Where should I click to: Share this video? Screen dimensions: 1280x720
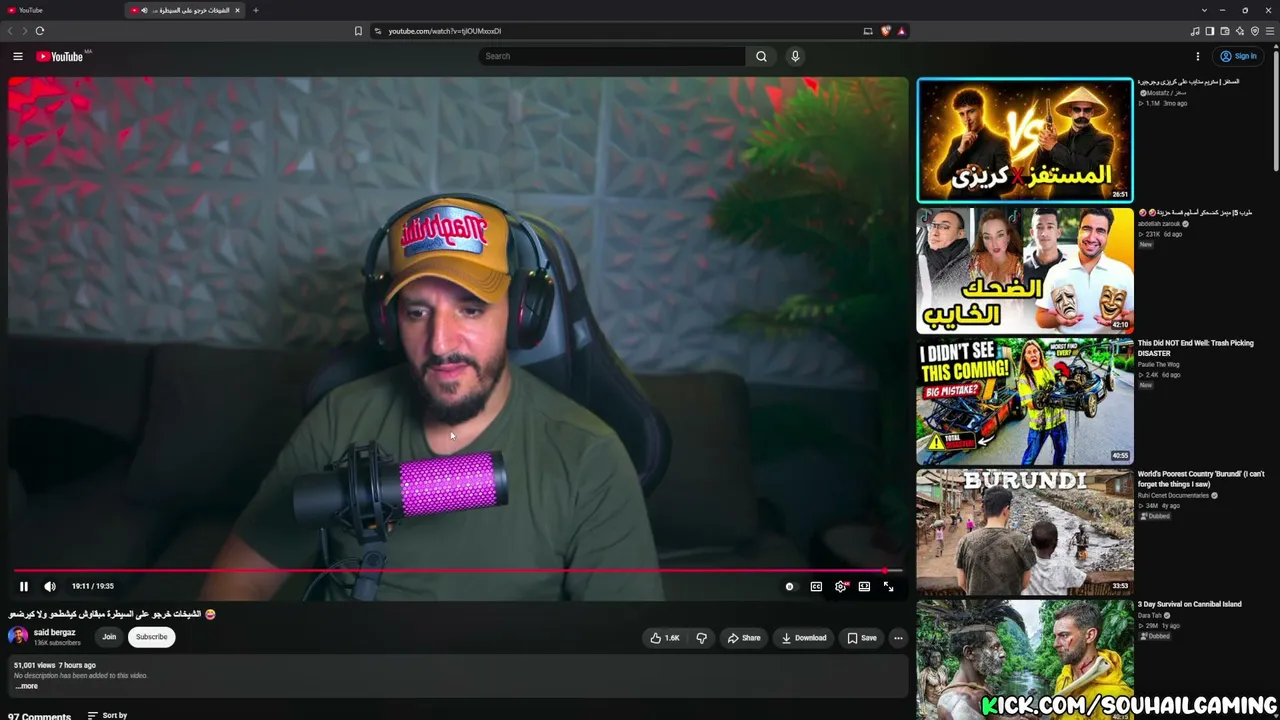tap(744, 638)
